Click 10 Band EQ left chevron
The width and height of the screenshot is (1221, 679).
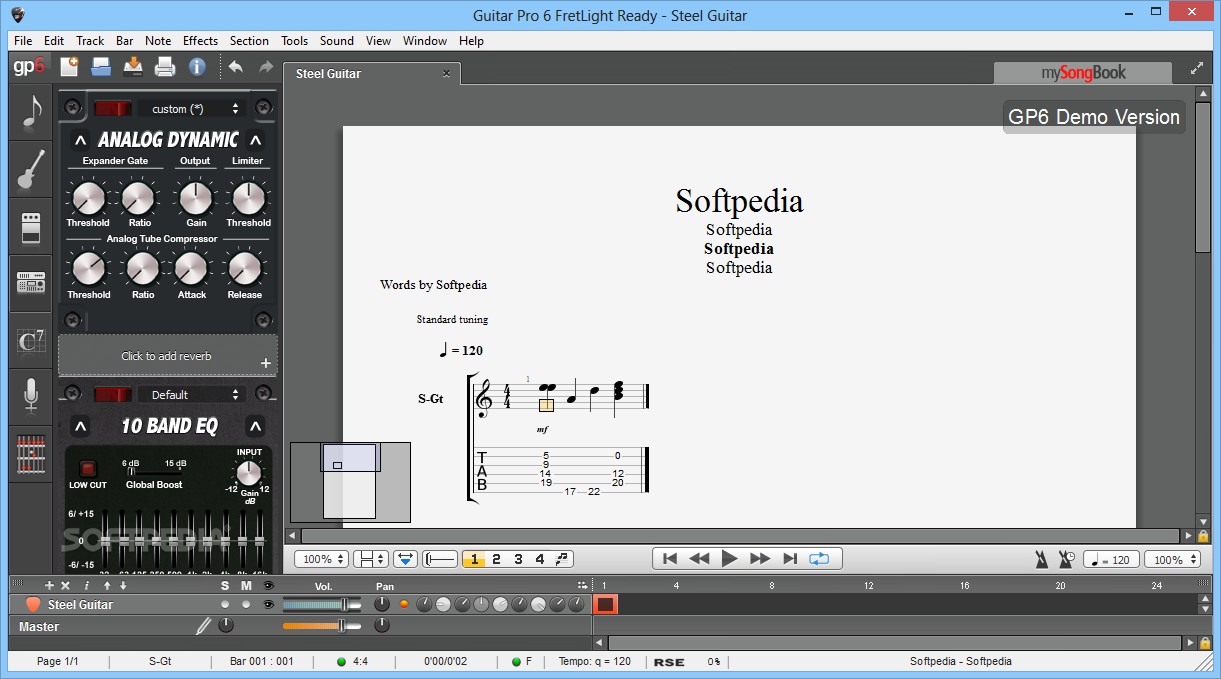point(81,427)
